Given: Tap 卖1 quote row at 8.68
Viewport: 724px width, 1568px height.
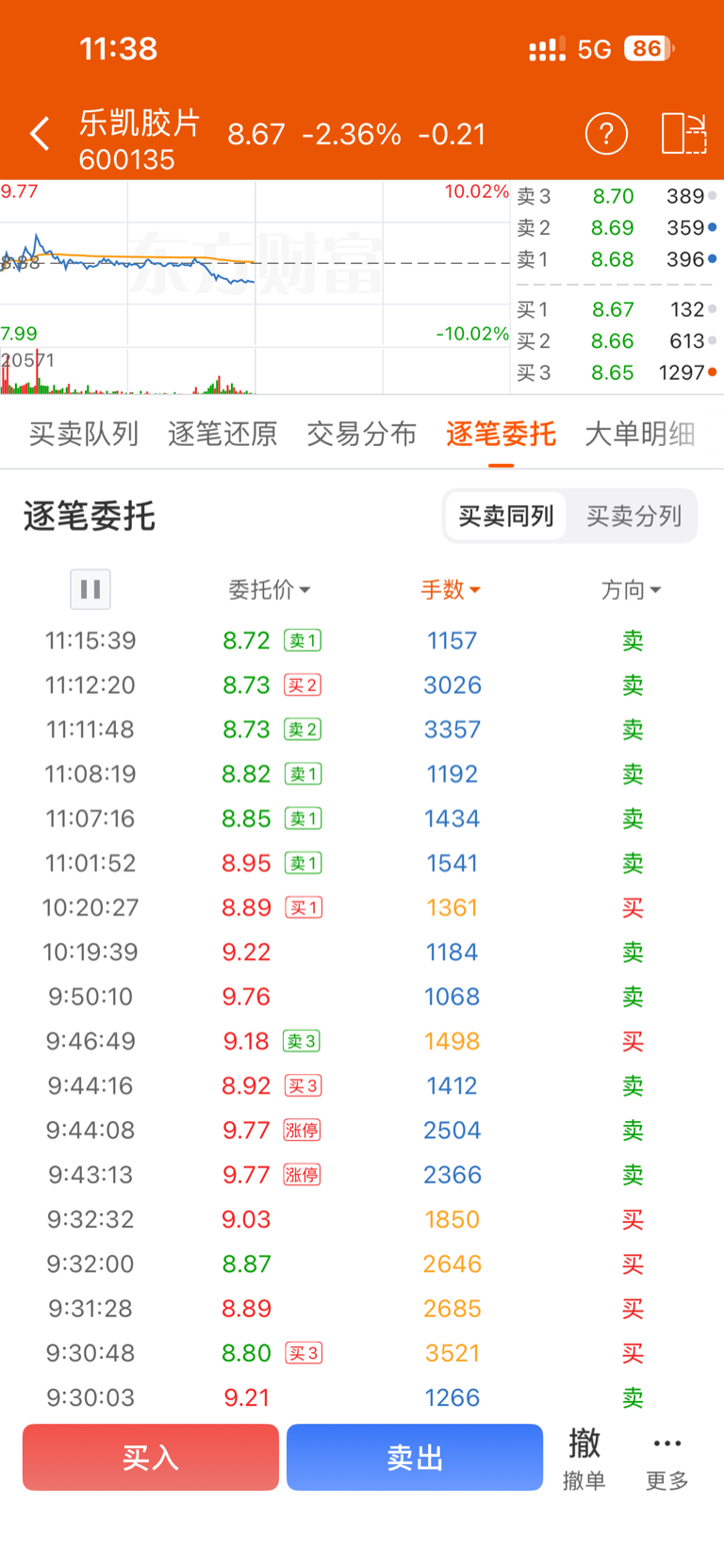Looking at the screenshot, I should tap(617, 259).
